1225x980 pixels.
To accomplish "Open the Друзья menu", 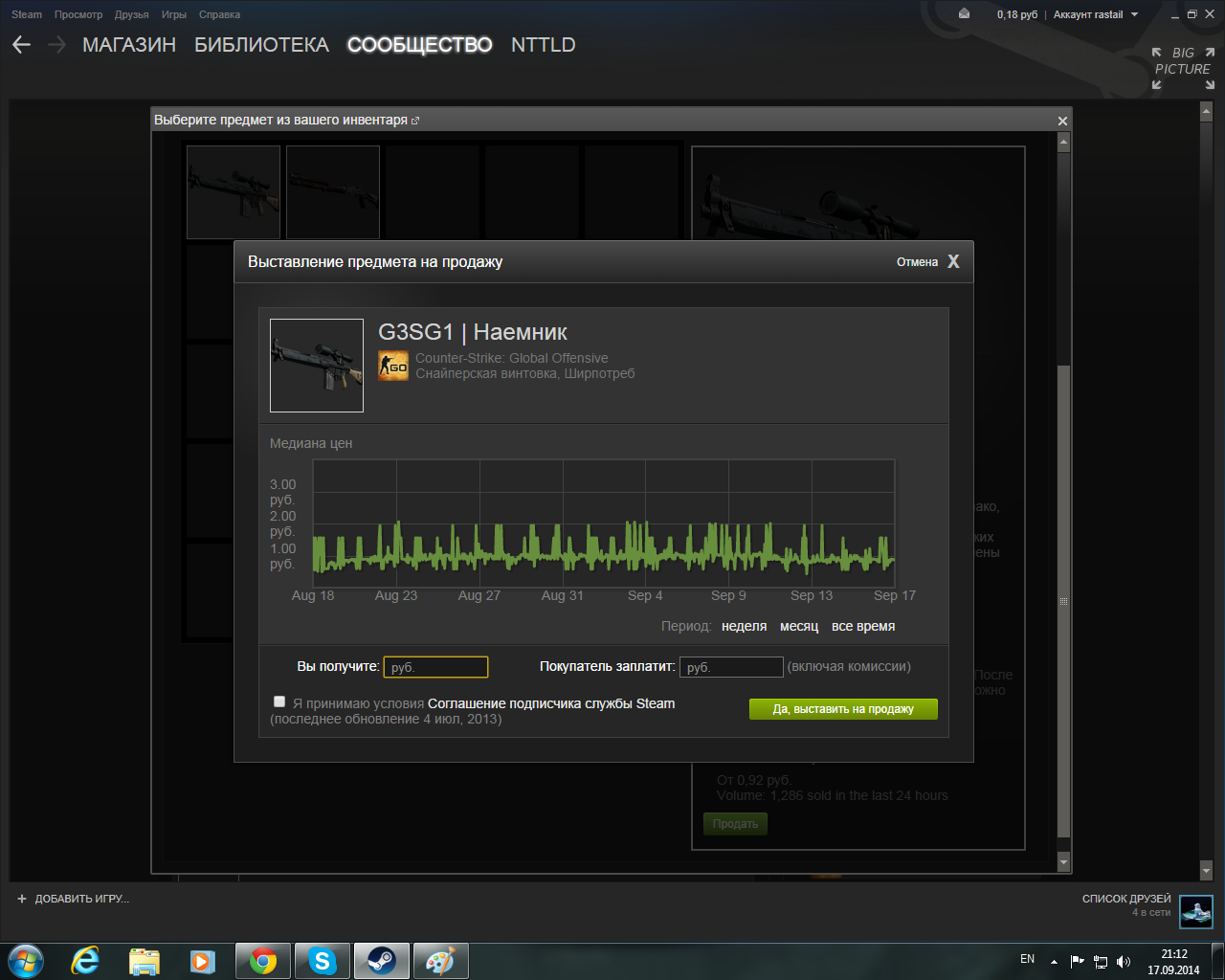I will click(132, 14).
